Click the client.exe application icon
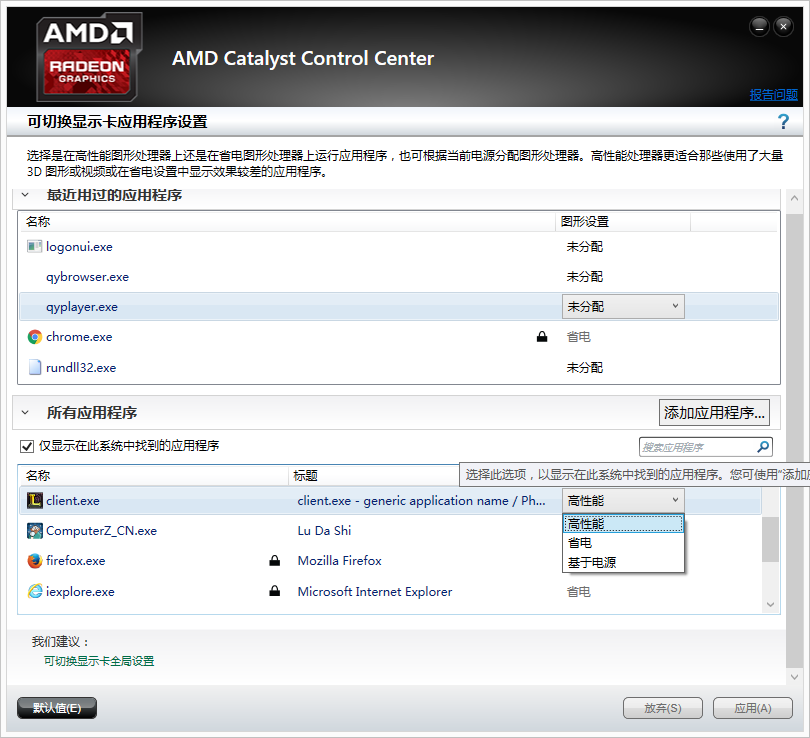Image resolution: width=810 pixels, height=738 pixels. click(35, 500)
